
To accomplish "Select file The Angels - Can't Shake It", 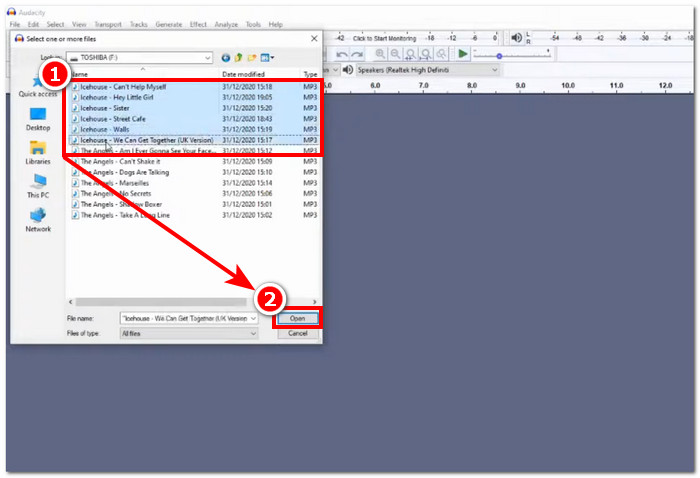I will (194, 162).
